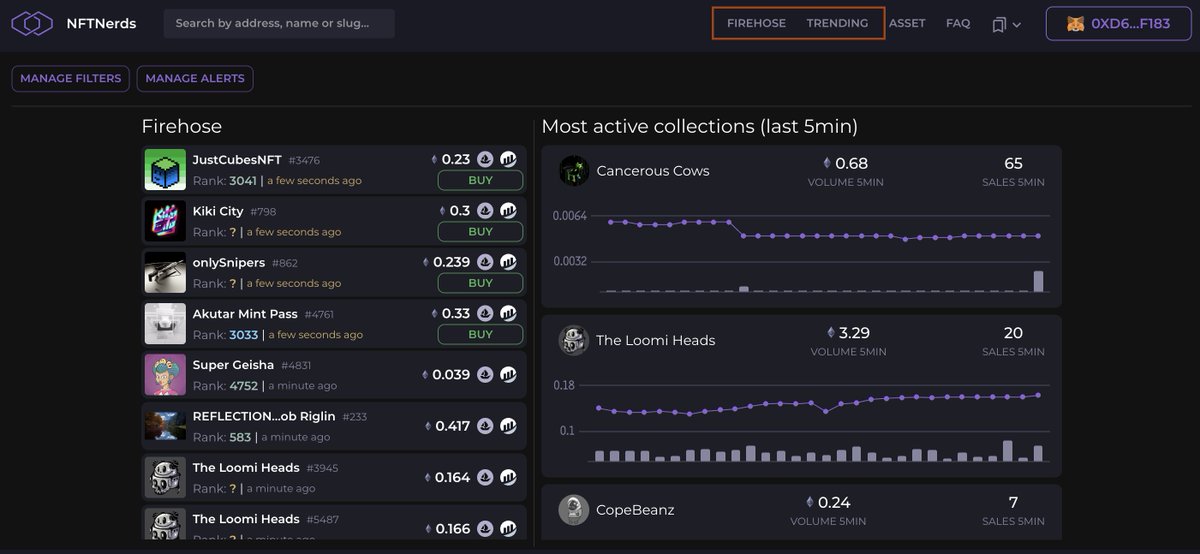Click Loomi Heads 3.29 volume value

[x=854, y=333]
